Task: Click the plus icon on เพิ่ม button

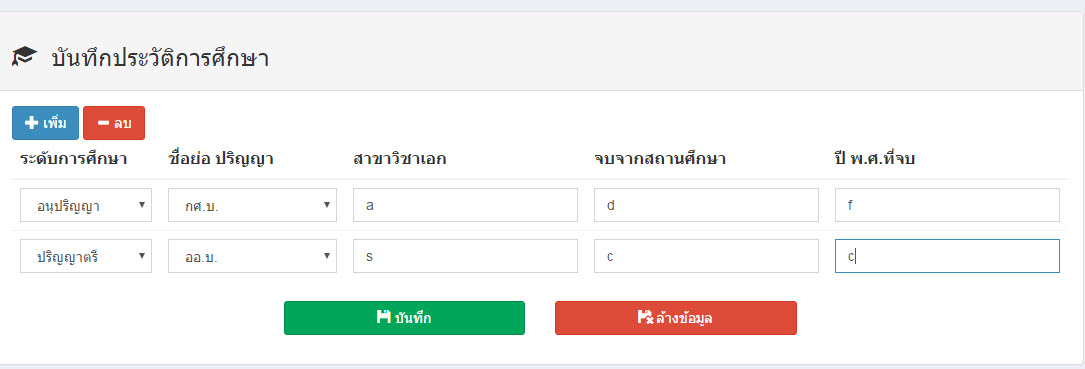Action: tap(31, 123)
